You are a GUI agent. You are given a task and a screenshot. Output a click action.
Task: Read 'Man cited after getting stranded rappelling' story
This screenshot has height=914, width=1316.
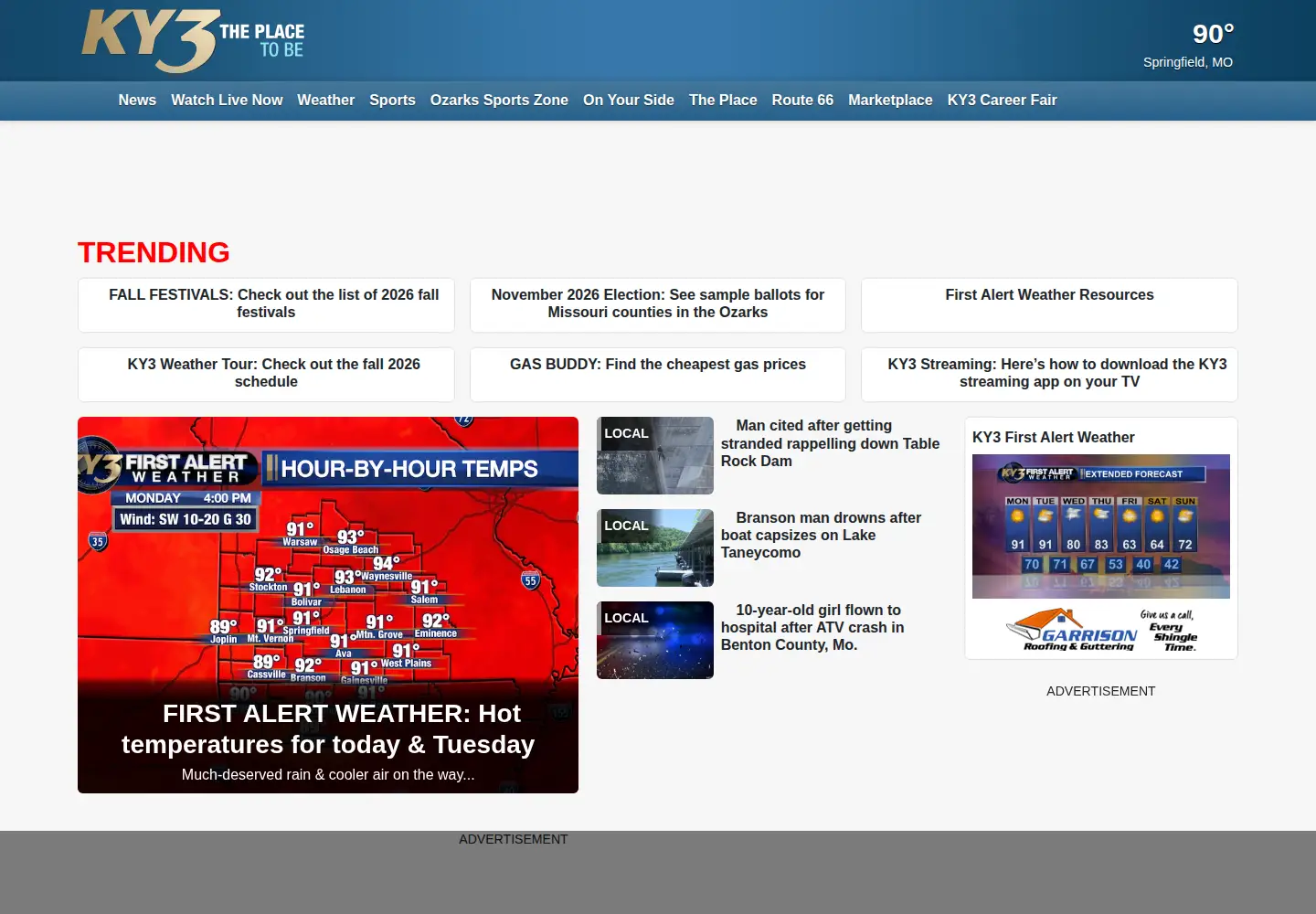tap(830, 443)
